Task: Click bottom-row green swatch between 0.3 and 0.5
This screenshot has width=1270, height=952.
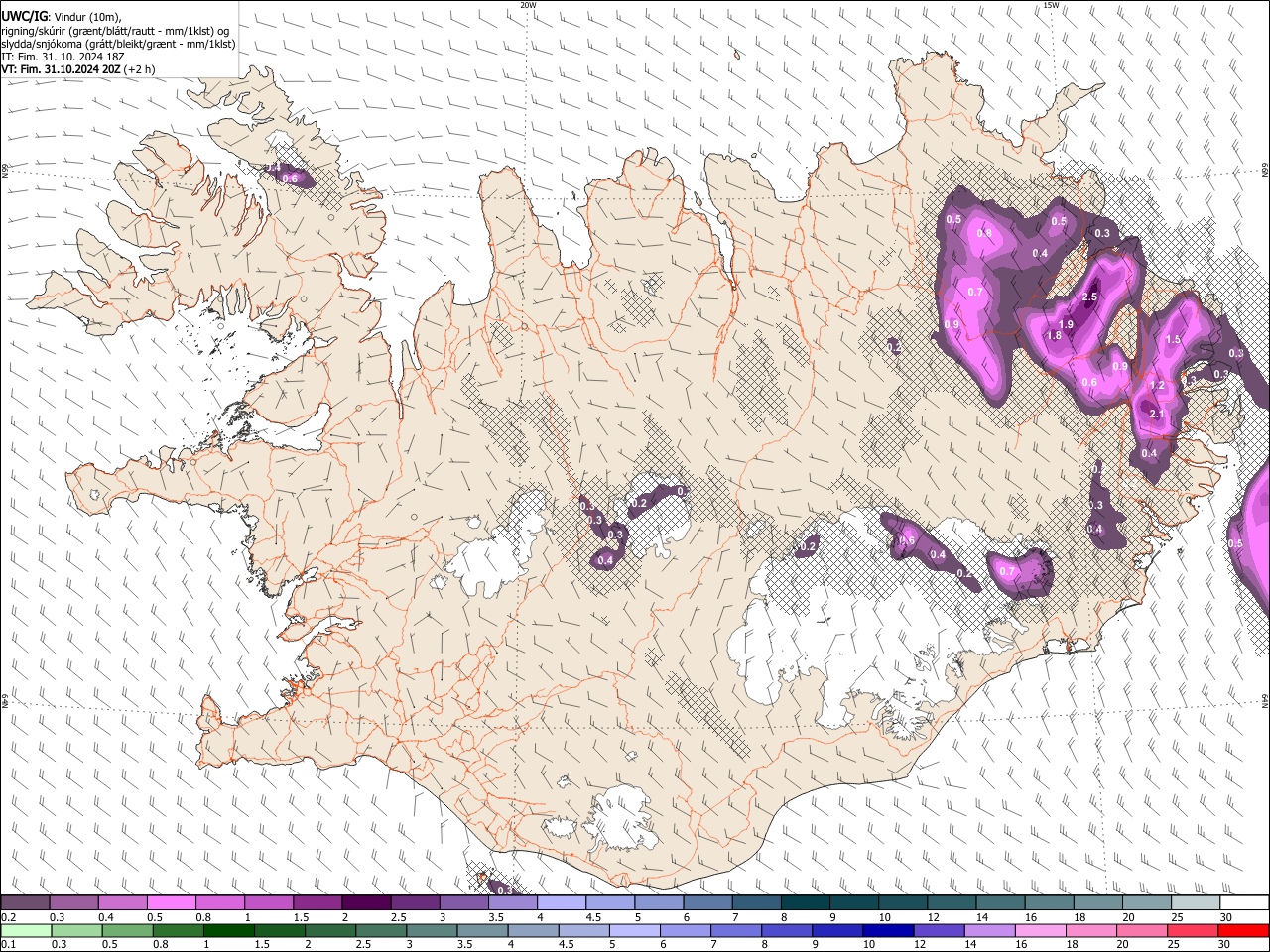Action: (x=74, y=930)
